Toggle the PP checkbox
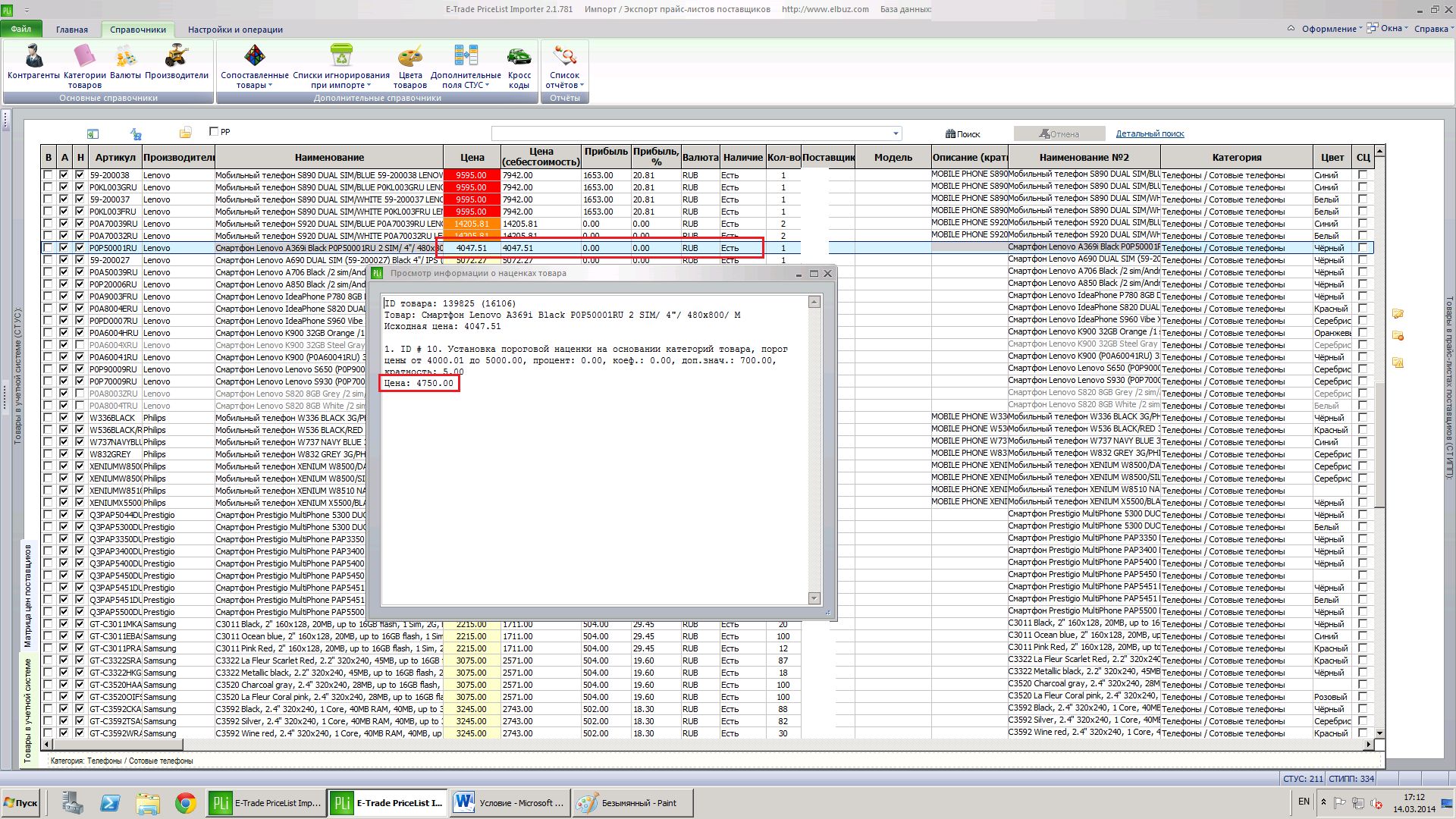The height and width of the screenshot is (819, 1456). point(214,132)
